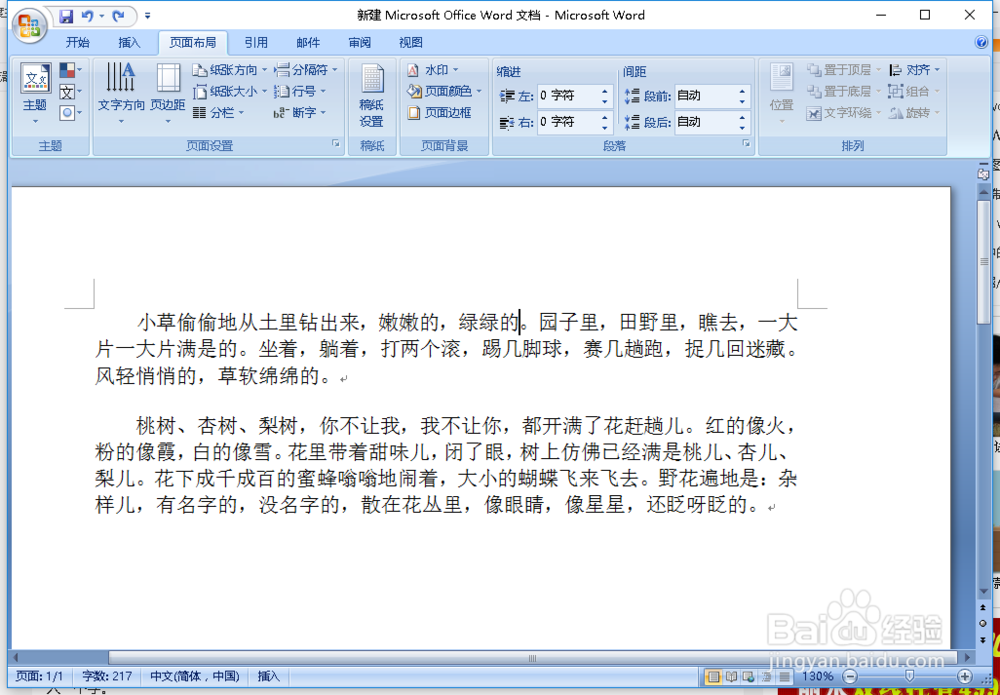Open 位置 position menu
Viewport: 1000px width, 695px height.
781,93
